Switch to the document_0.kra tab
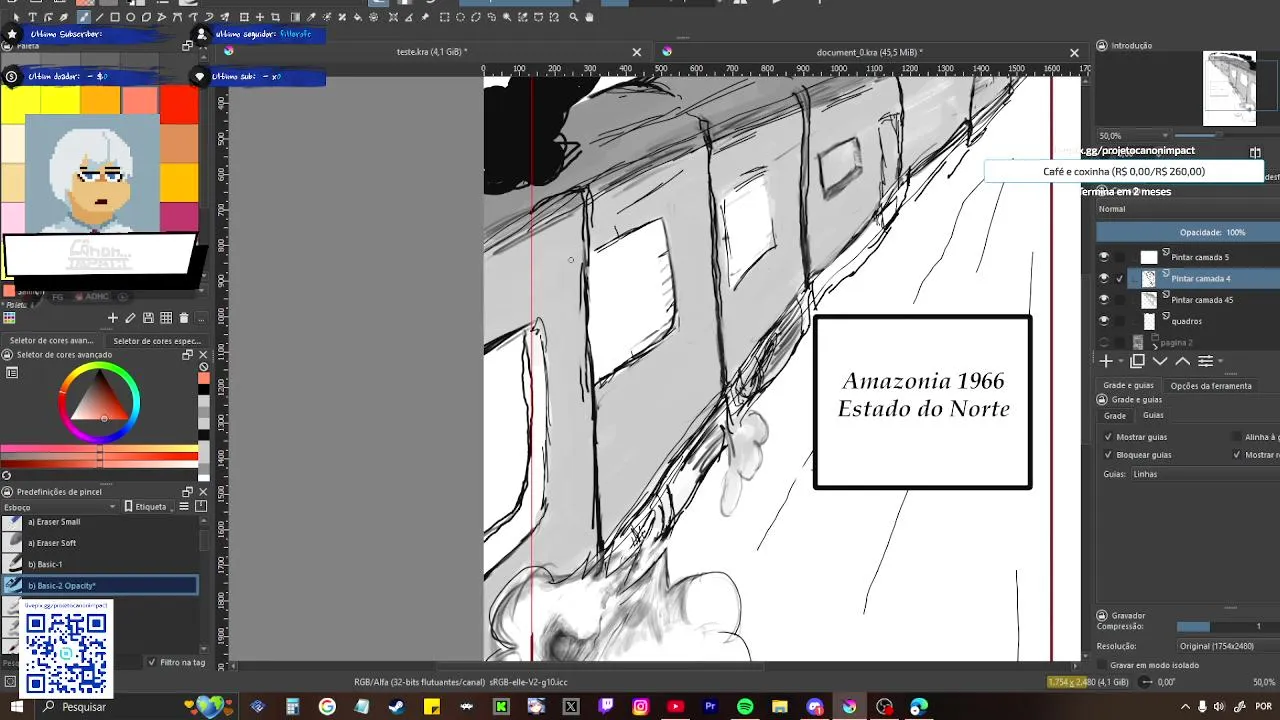The image size is (1280, 720). tap(869, 52)
